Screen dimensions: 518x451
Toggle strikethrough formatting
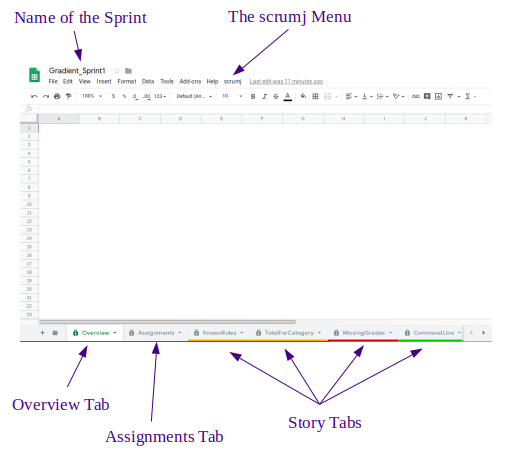[276, 96]
